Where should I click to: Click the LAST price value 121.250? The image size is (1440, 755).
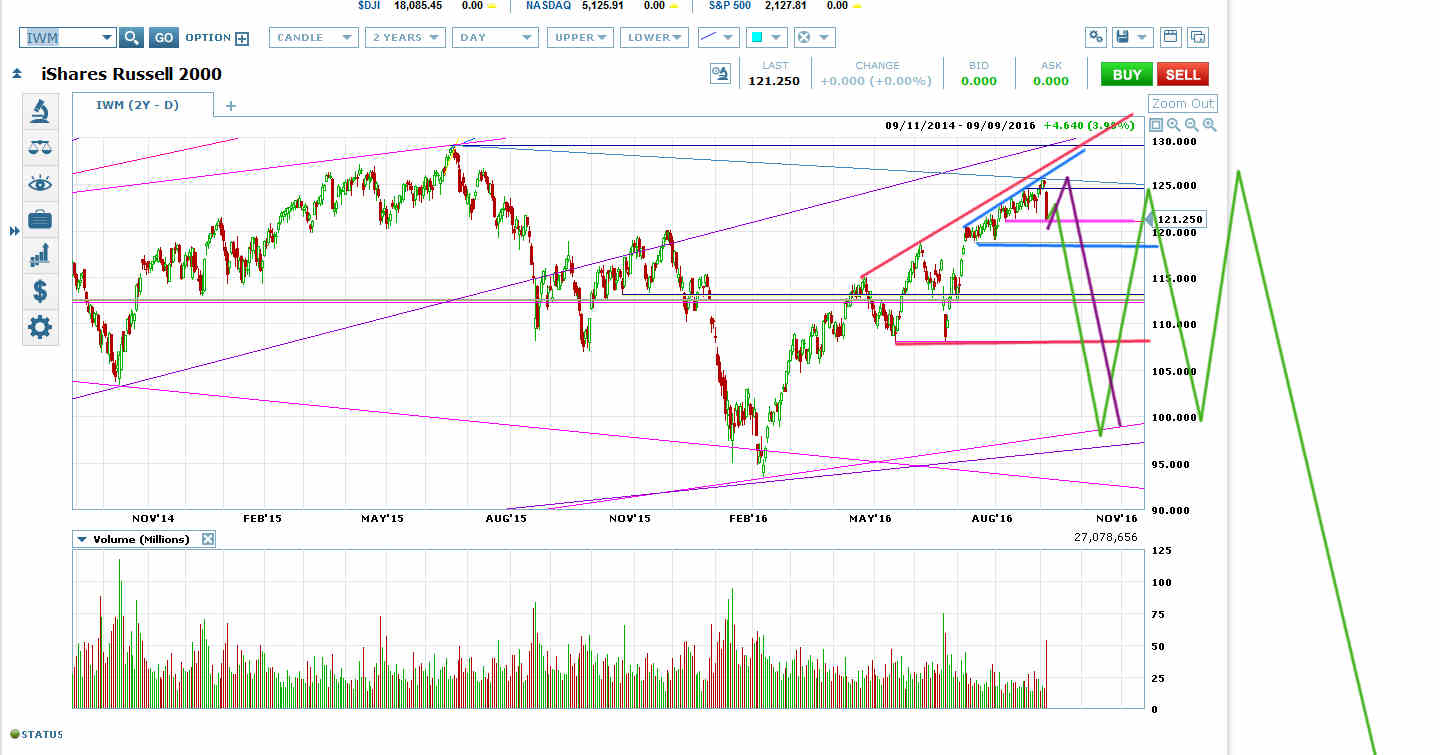(776, 81)
